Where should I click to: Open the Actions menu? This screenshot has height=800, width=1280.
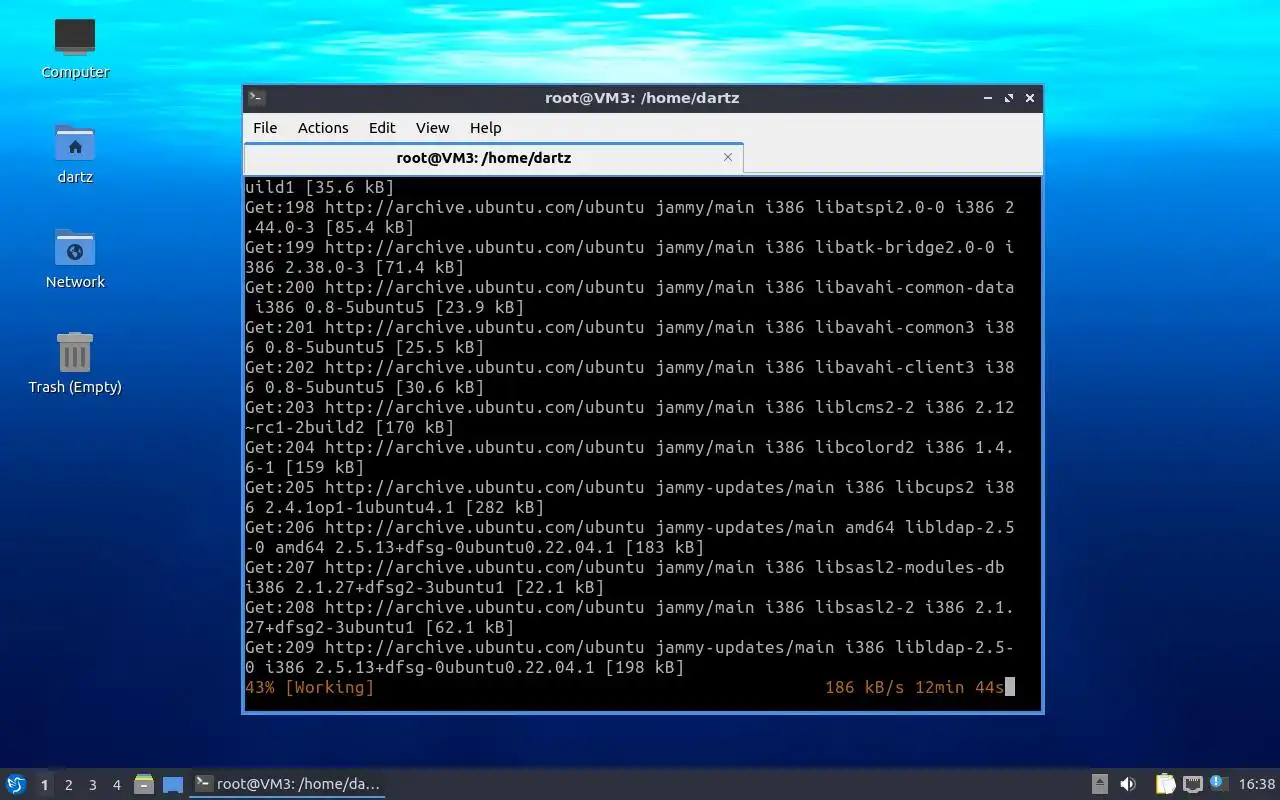pos(323,128)
